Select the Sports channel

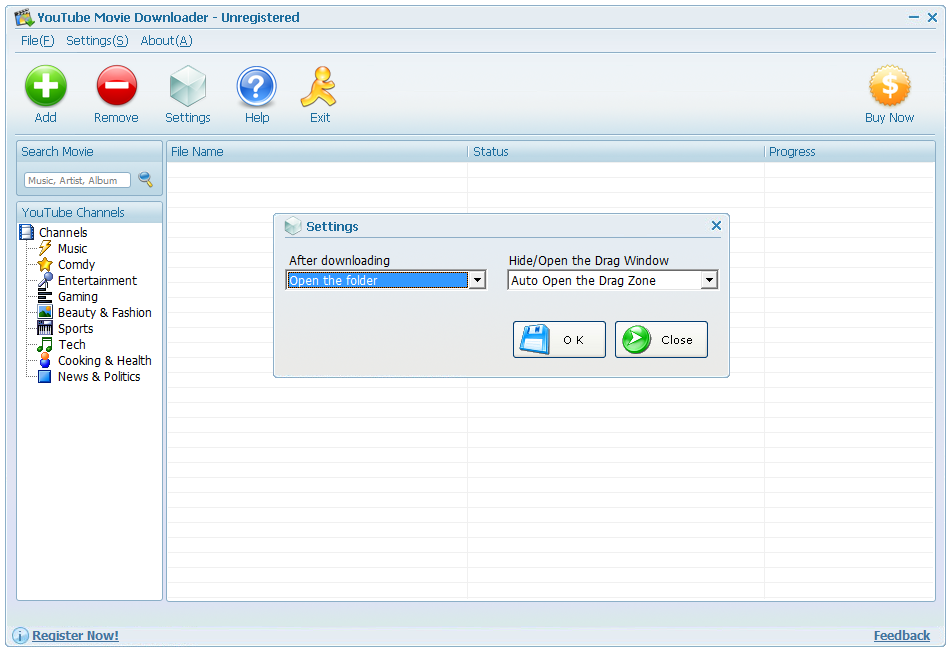point(76,329)
